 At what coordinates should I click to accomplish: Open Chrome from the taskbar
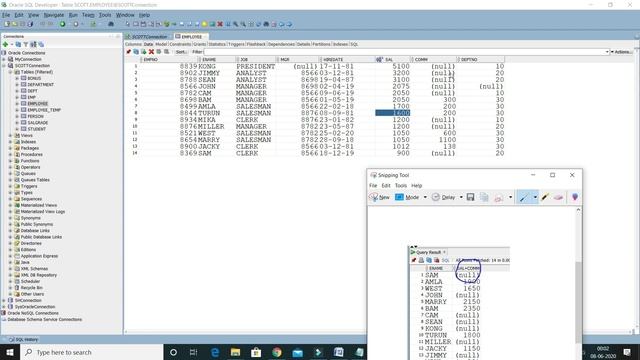tap(277, 352)
